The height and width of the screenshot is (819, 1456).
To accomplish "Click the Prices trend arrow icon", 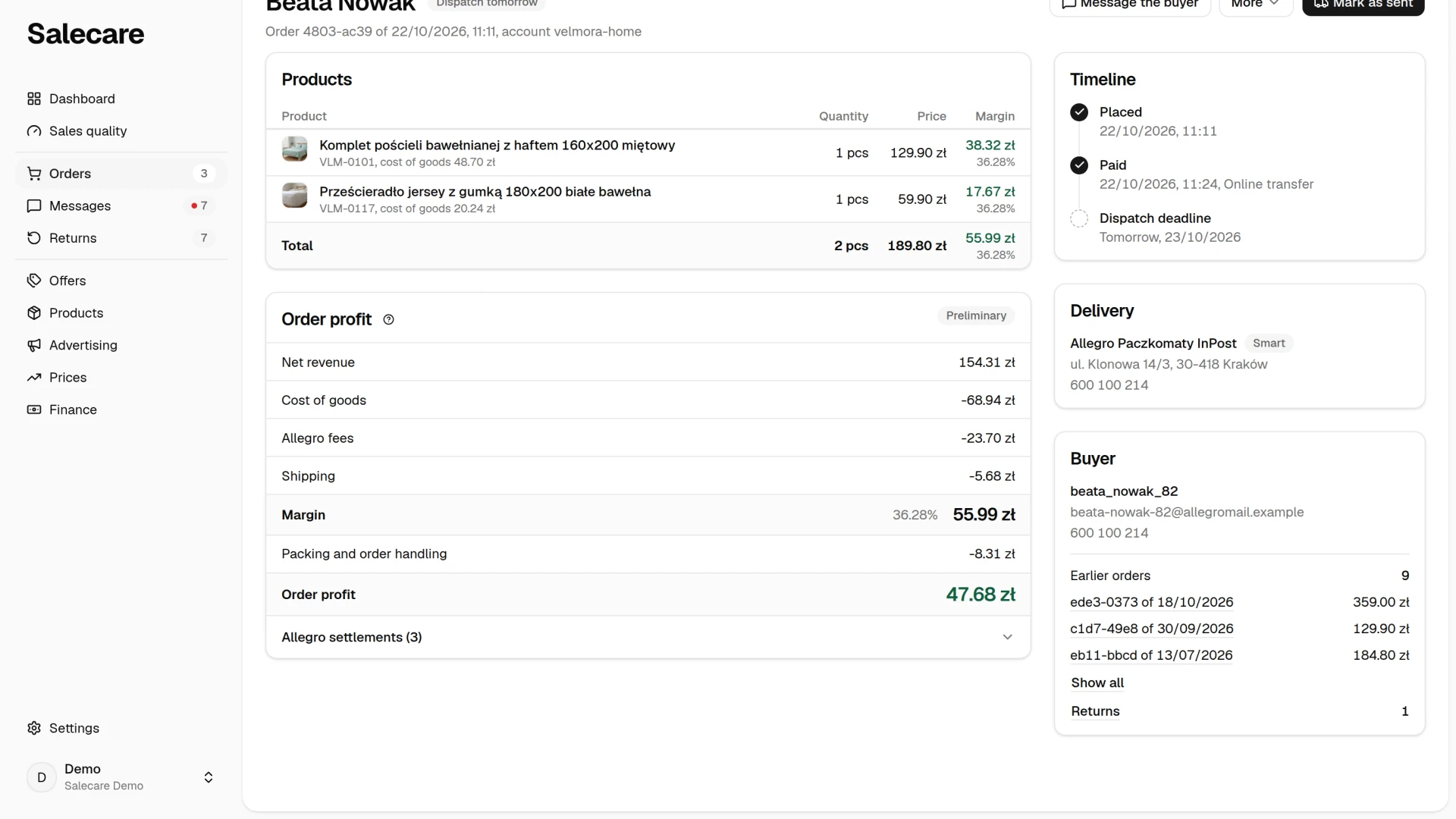I will 34,378.
